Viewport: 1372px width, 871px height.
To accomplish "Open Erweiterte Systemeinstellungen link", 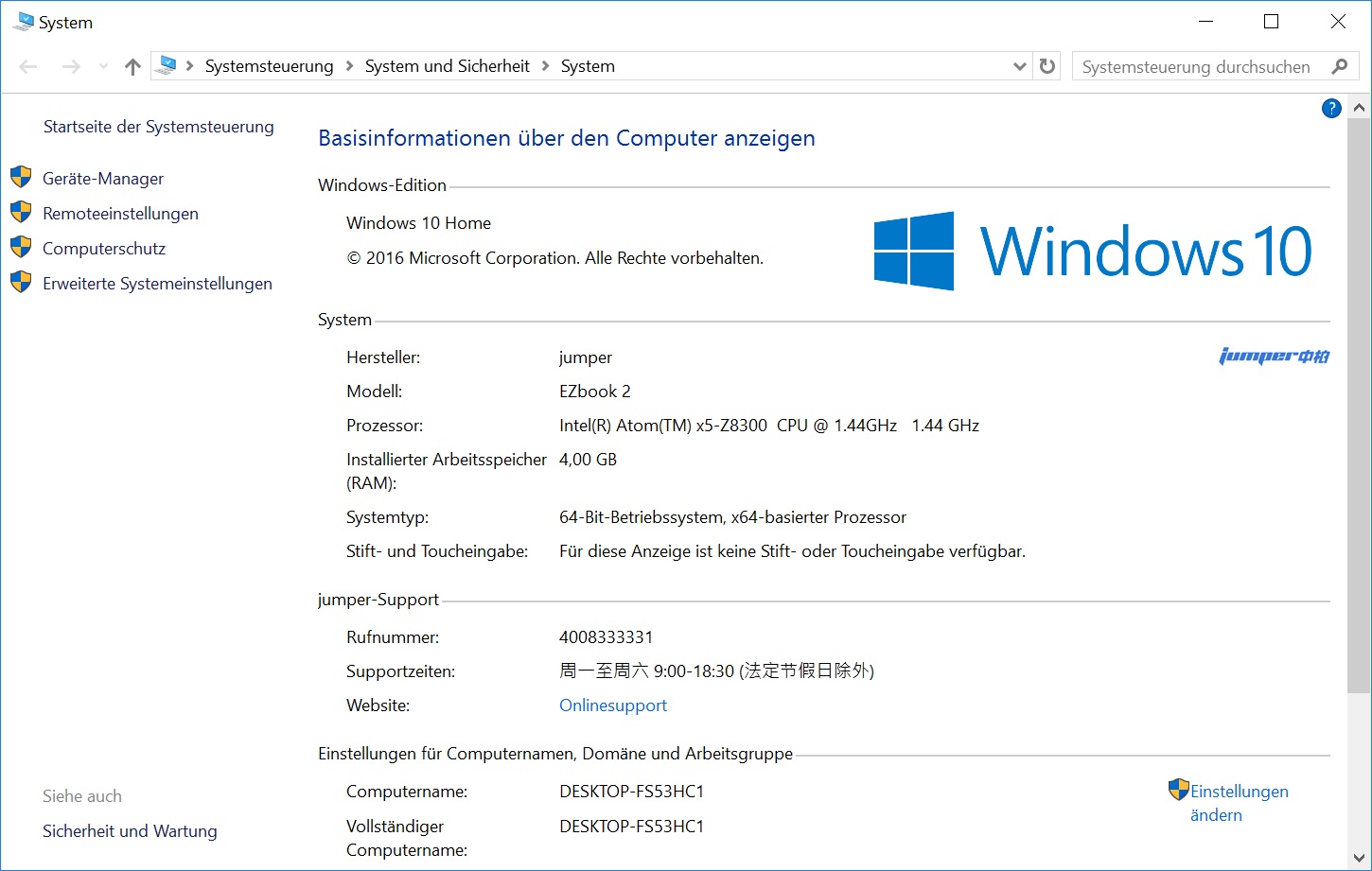I will pyautogui.click(x=157, y=284).
